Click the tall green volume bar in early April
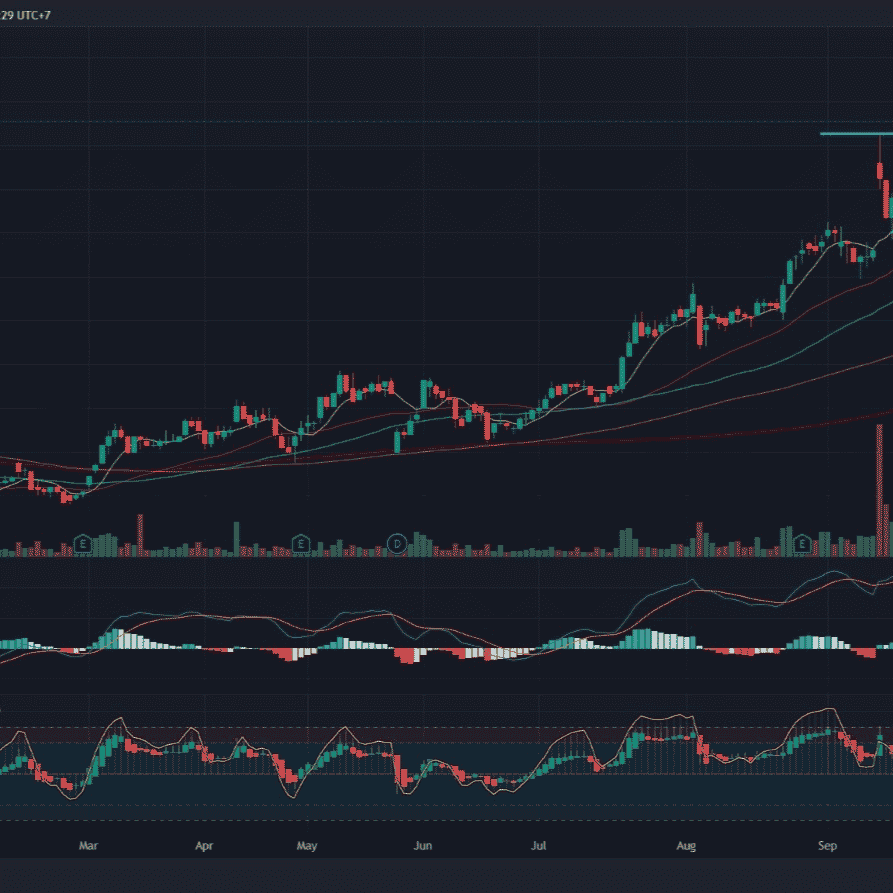Viewport: 893px width, 893px height. coord(236,539)
